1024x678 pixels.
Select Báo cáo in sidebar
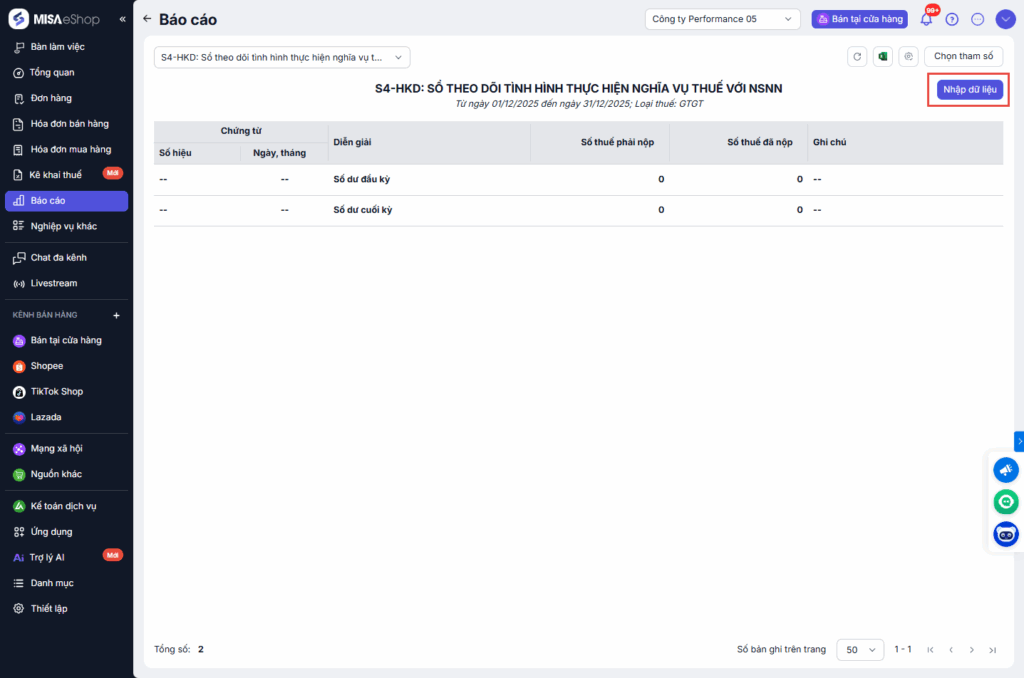(66, 201)
